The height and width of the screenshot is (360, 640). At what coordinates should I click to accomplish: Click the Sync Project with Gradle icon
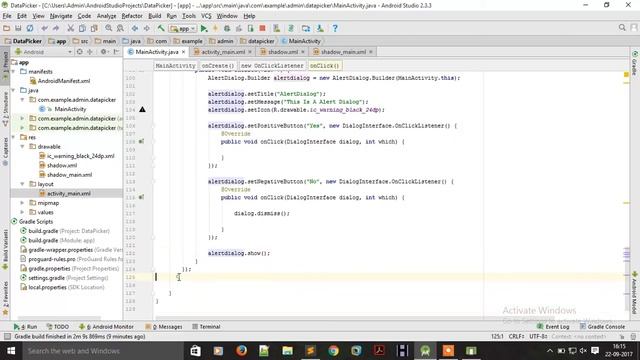[x=291, y=28]
